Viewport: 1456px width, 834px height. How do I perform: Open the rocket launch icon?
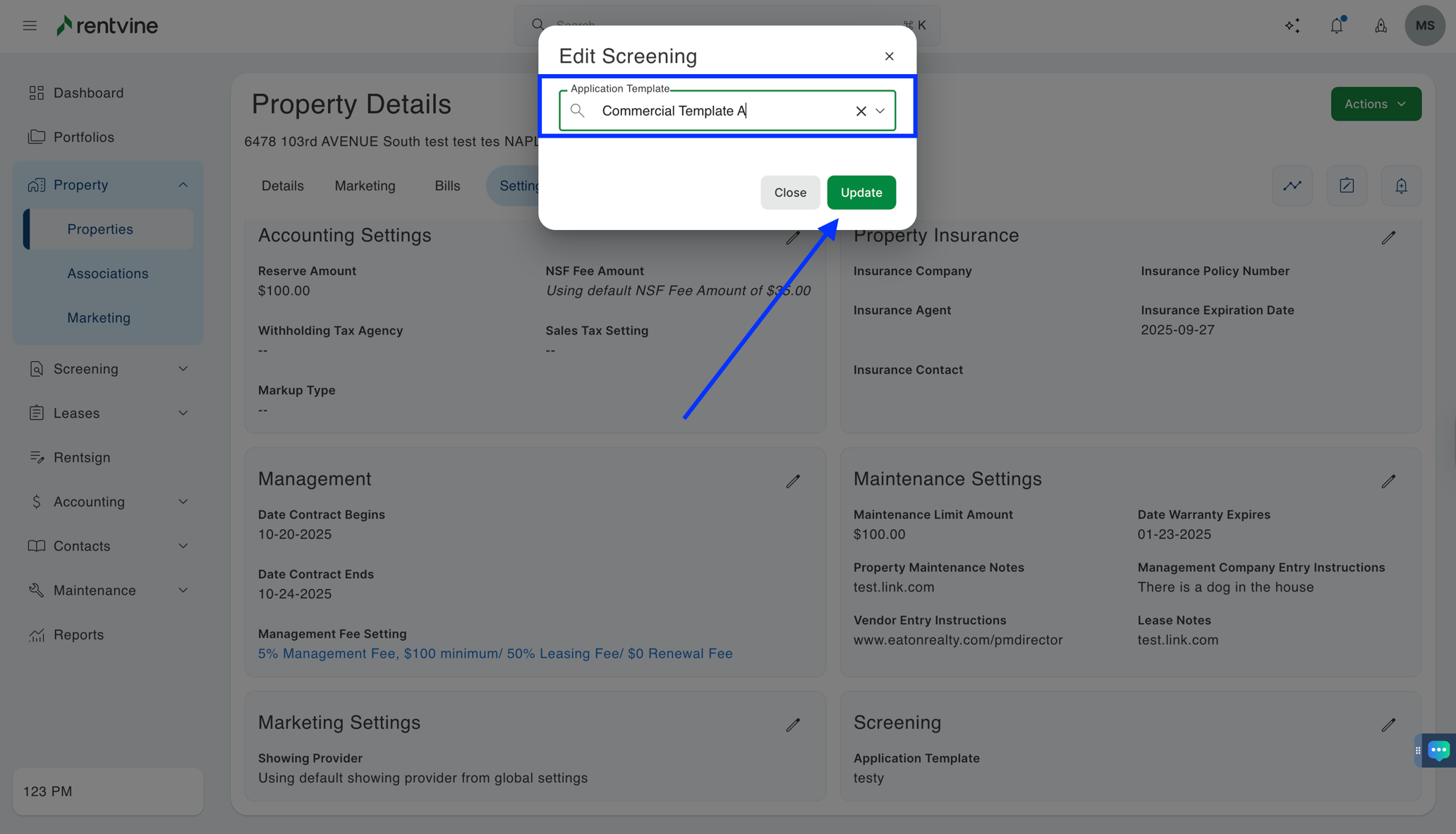(x=1381, y=25)
